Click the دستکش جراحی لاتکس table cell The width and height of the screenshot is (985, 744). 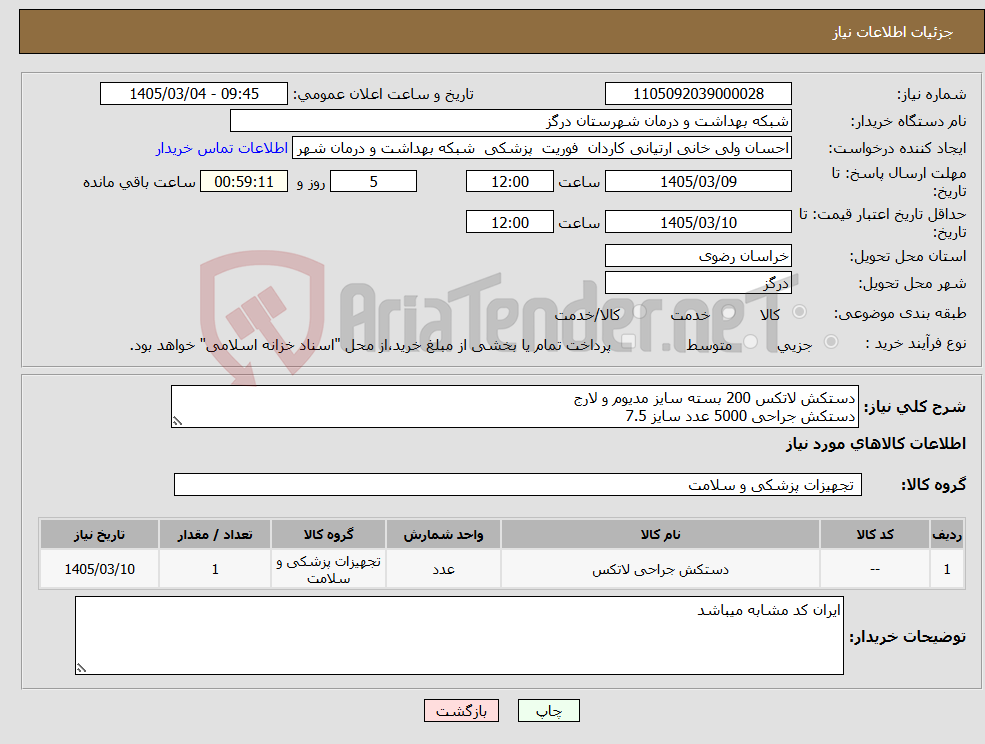660,569
